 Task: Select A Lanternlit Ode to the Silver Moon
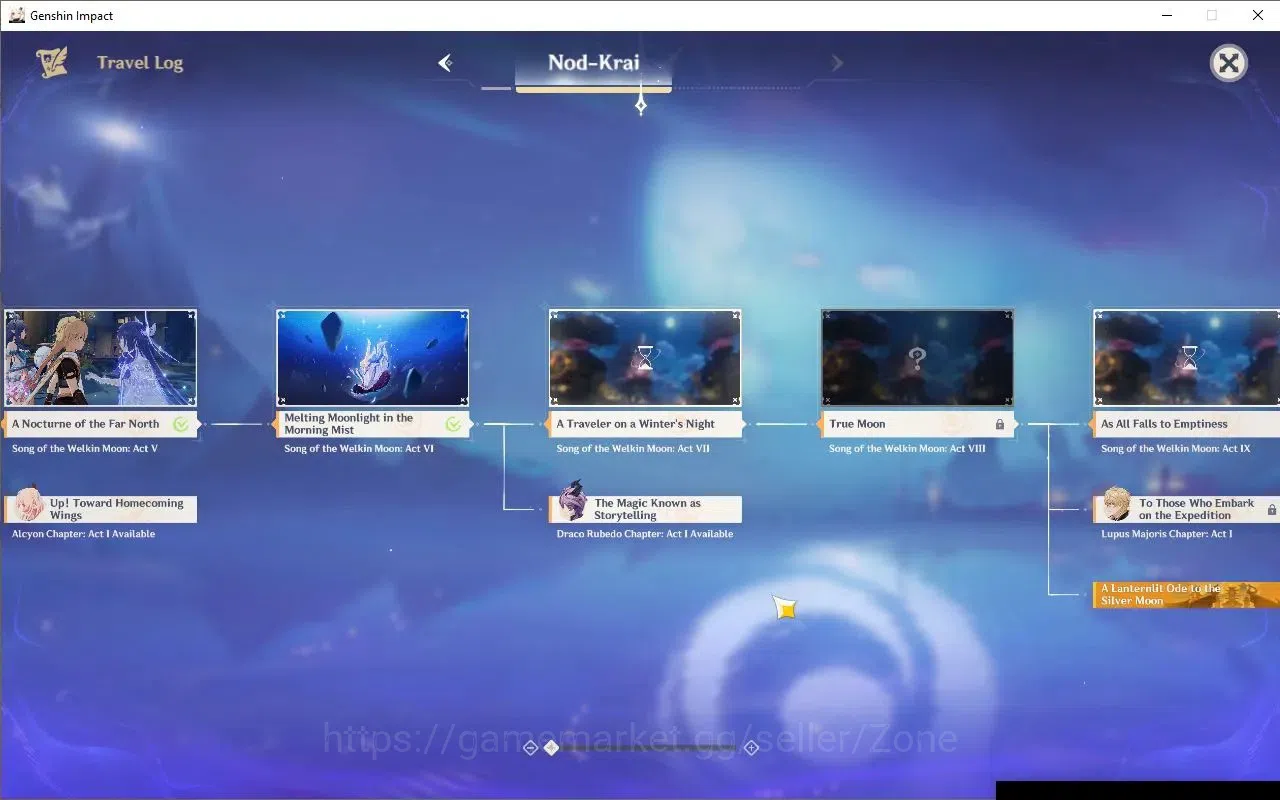click(1186, 595)
